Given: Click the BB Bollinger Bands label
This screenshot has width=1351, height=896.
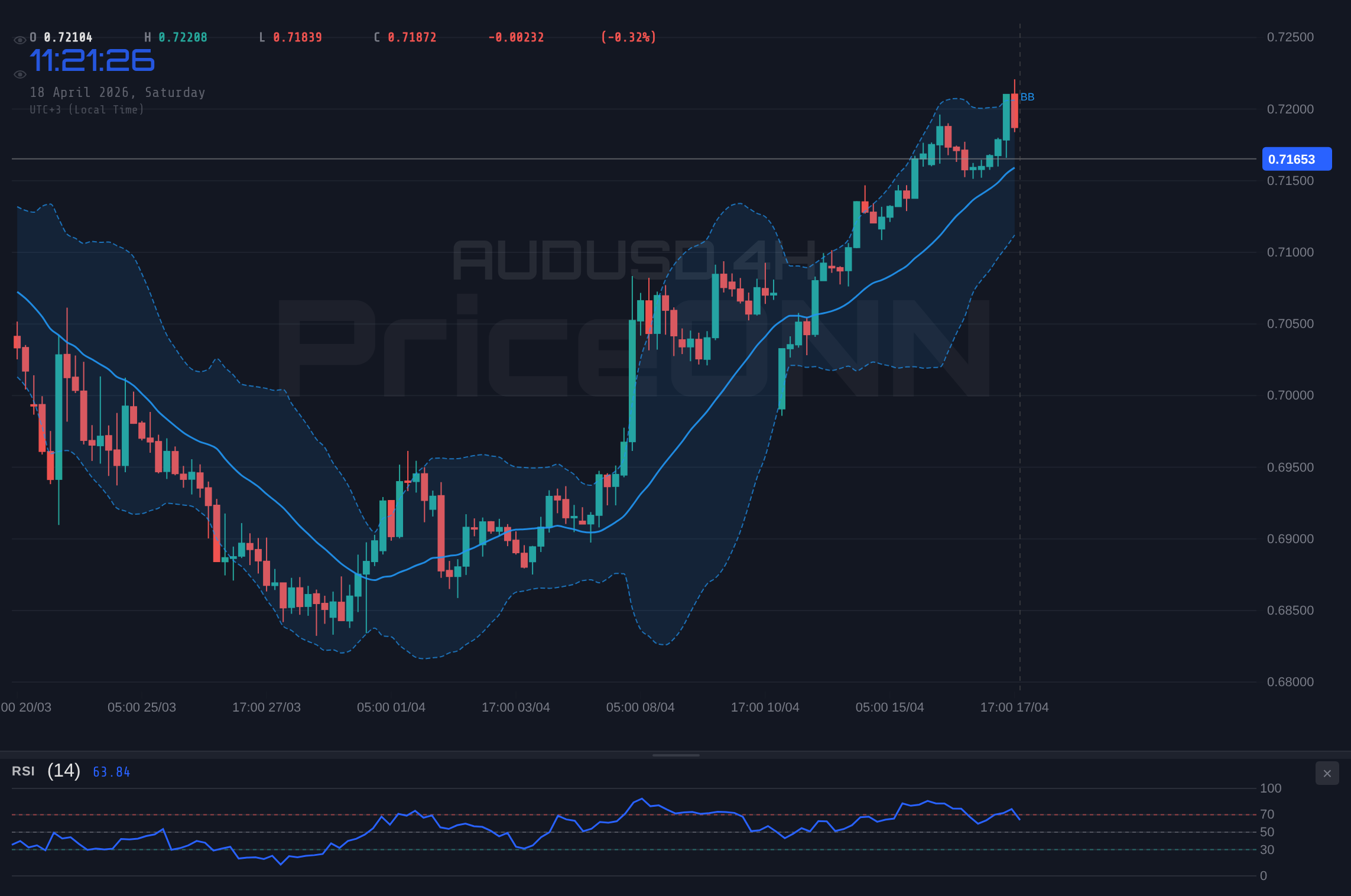Looking at the screenshot, I should coord(1027,97).
